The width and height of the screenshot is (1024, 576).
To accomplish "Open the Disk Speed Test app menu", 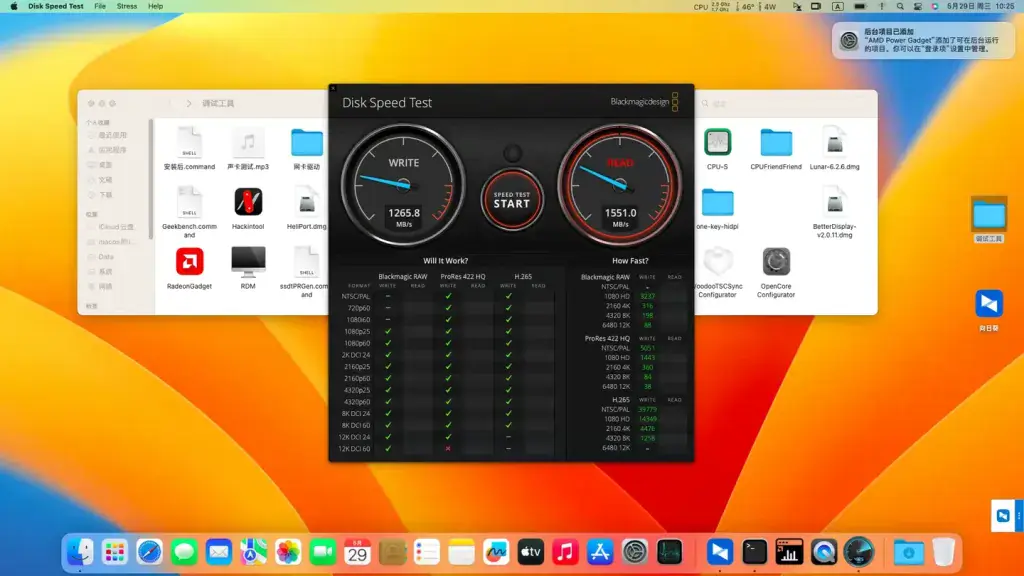I will click(56, 6).
